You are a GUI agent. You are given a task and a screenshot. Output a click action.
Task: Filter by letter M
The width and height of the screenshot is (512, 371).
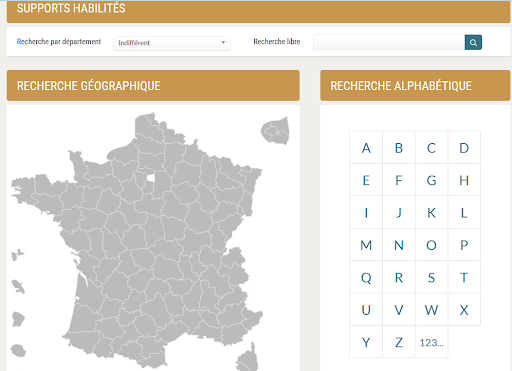point(366,245)
